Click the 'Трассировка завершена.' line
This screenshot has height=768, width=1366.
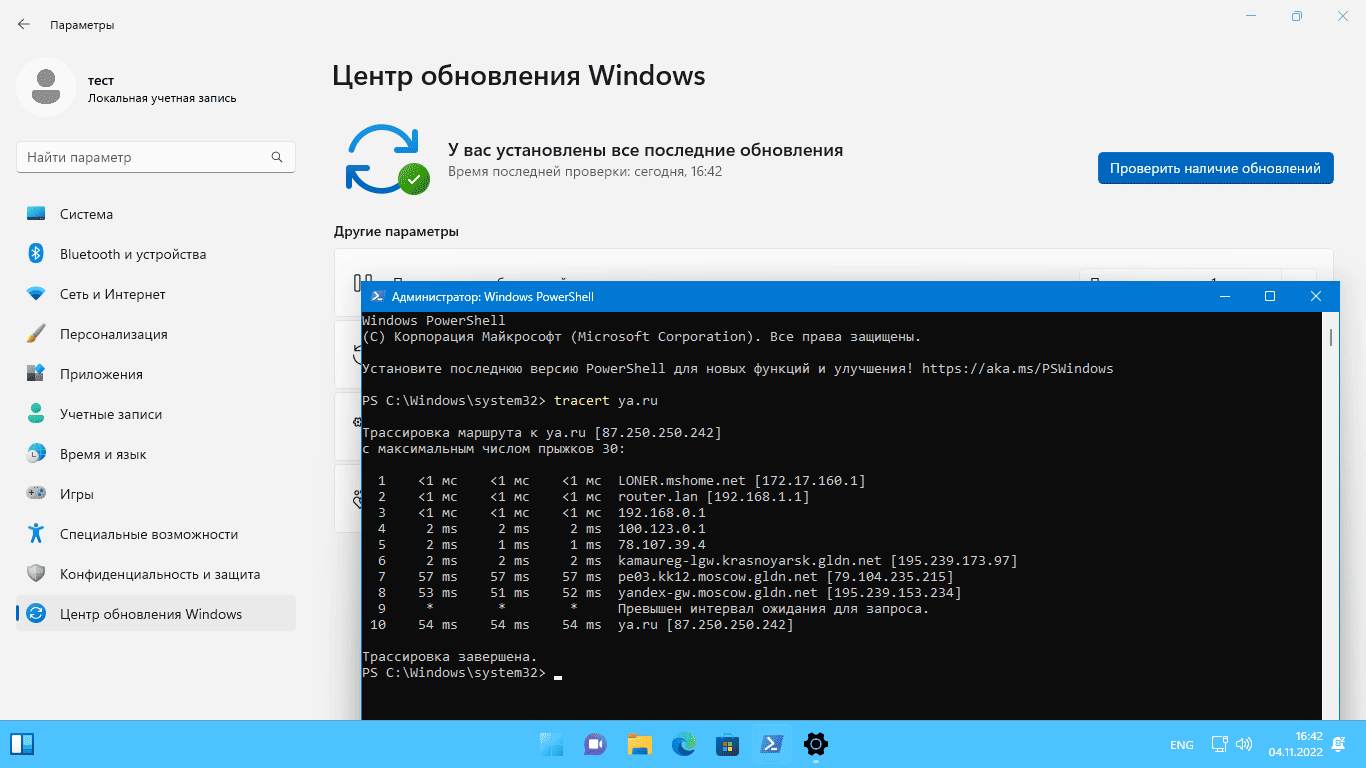[x=449, y=656]
